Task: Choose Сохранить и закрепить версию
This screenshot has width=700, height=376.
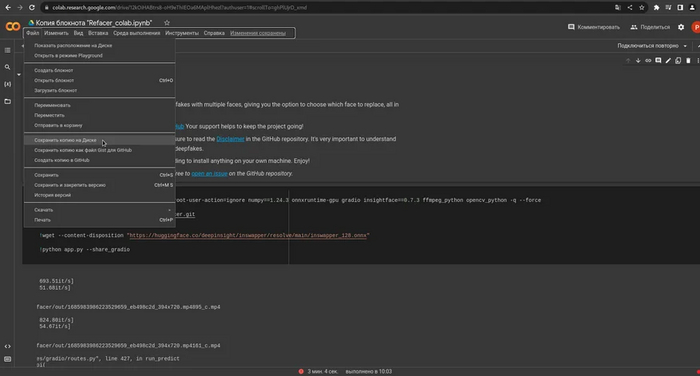Action: [100, 185]
